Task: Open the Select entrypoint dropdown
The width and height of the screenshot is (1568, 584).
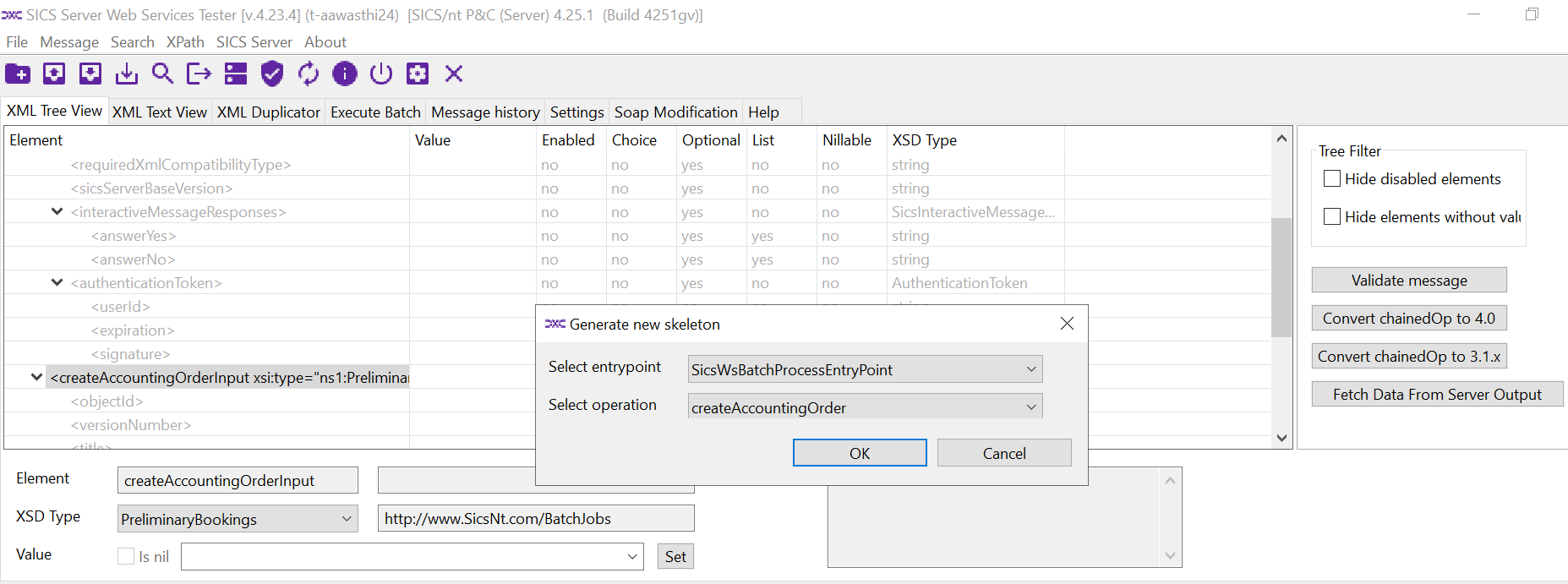Action: 865,369
